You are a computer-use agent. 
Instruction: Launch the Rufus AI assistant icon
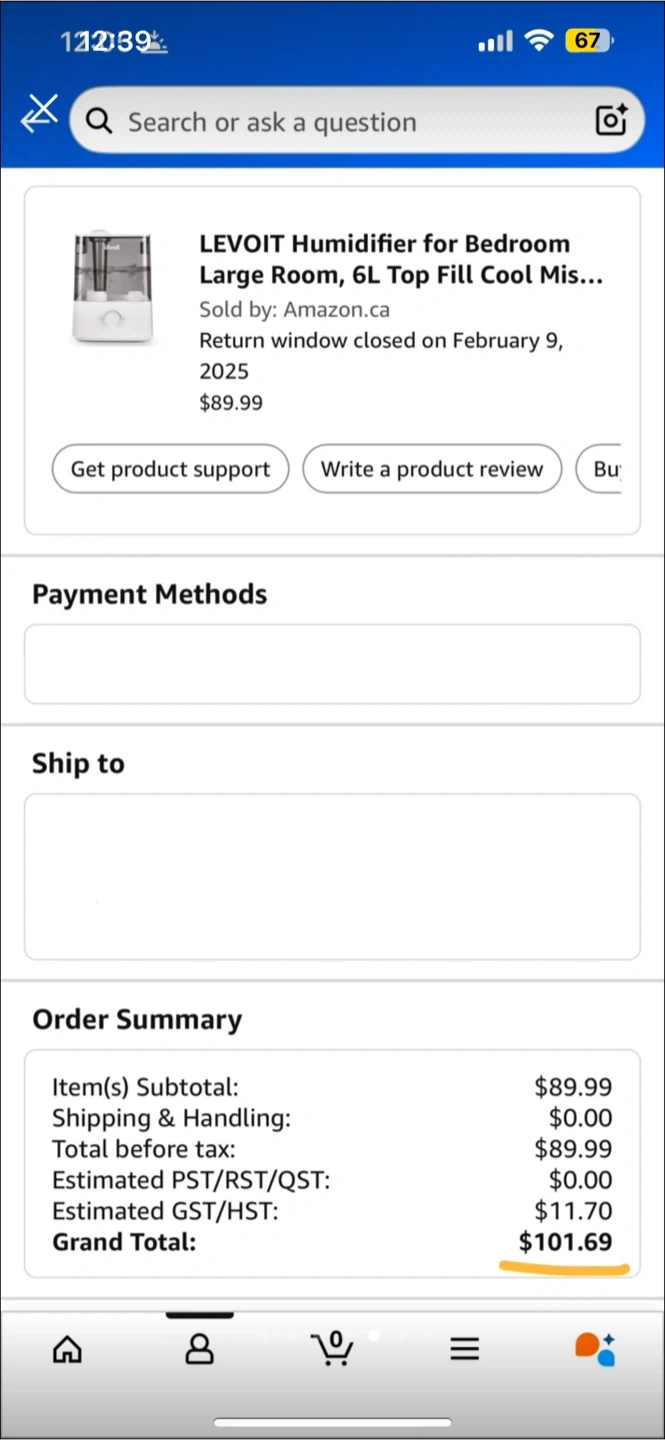click(596, 1348)
